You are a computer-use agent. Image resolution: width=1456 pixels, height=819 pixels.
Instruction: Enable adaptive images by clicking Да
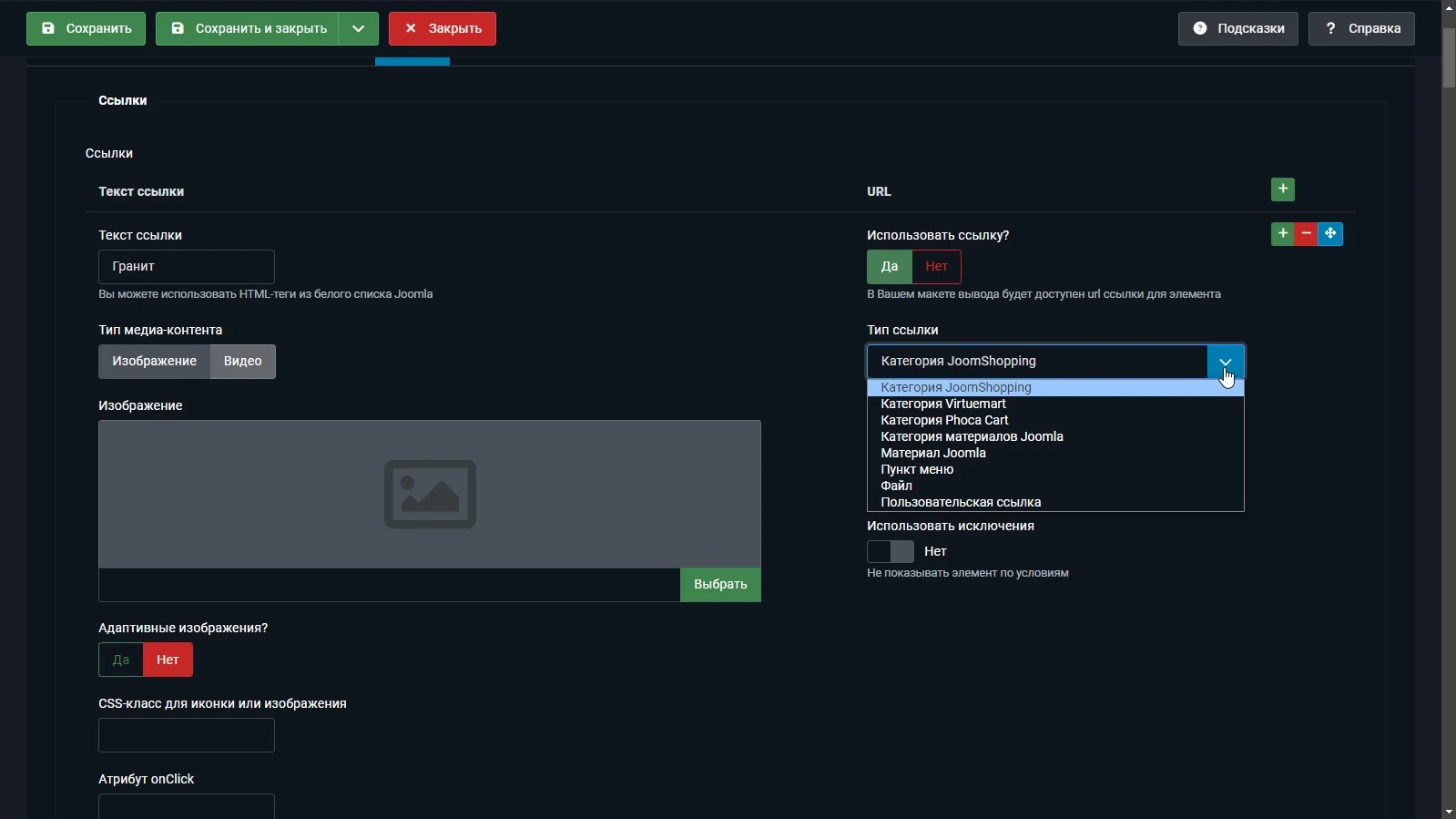pos(121,660)
